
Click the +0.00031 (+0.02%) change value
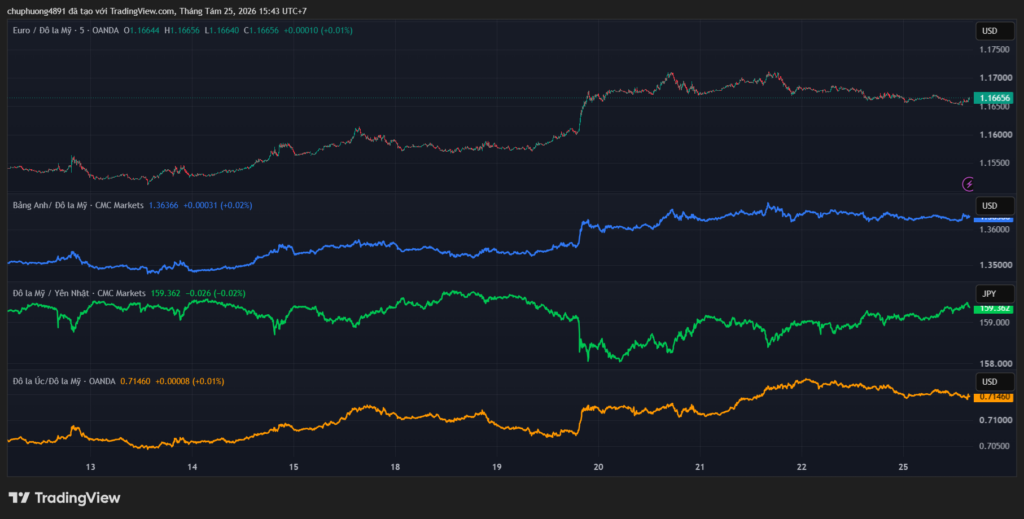click(x=217, y=205)
